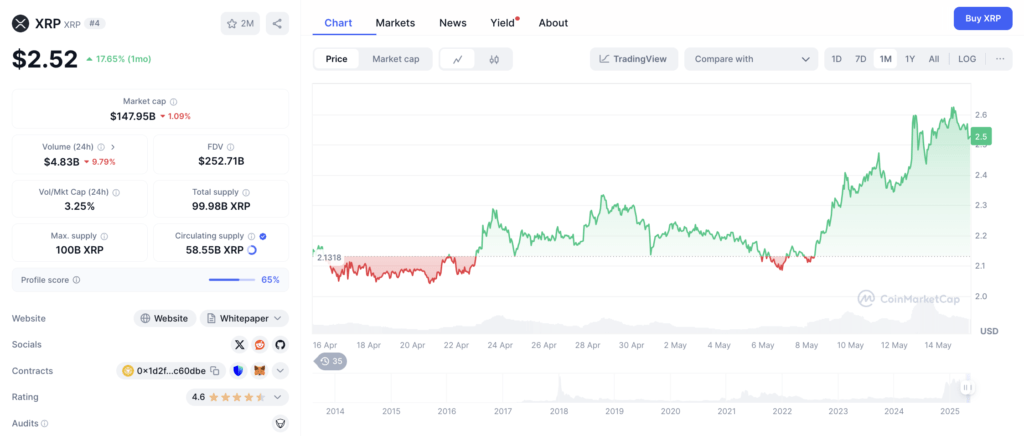Set range to 1M
Screen dimensions: 1024x436
pyautogui.click(x=886, y=59)
